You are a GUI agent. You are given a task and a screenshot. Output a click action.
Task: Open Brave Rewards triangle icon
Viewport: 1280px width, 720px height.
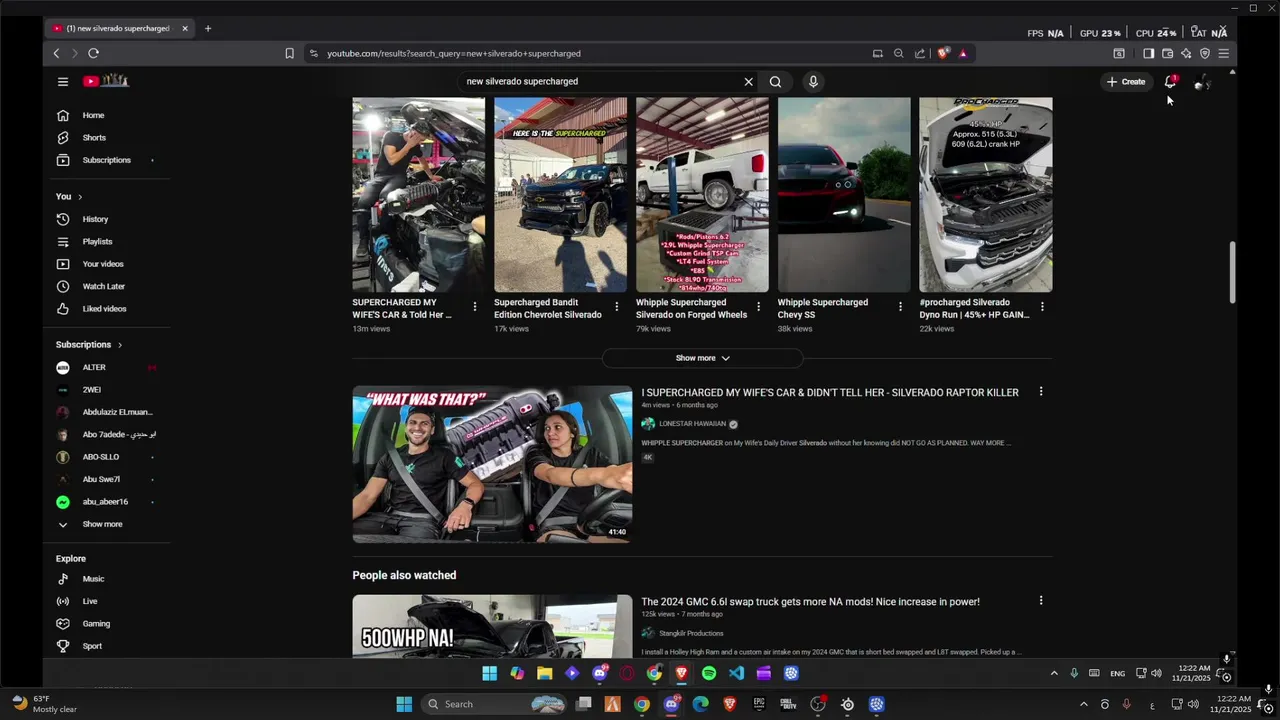[963, 53]
